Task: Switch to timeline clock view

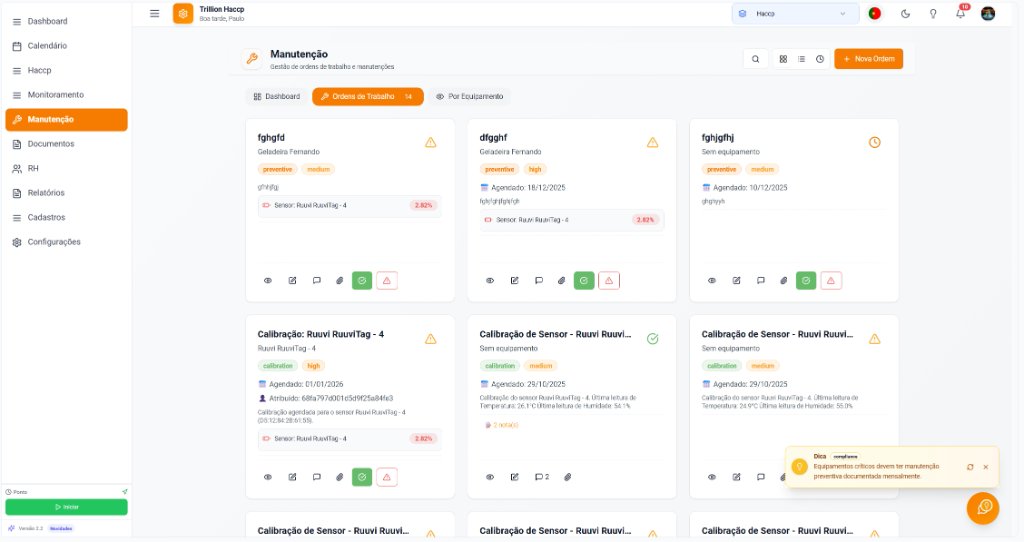Action: (820, 59)
